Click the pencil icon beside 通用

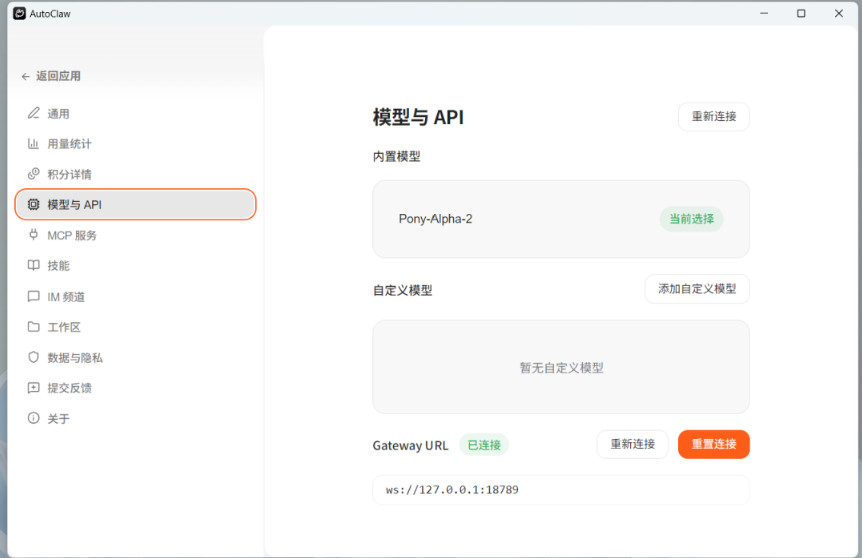pos(34,113)
